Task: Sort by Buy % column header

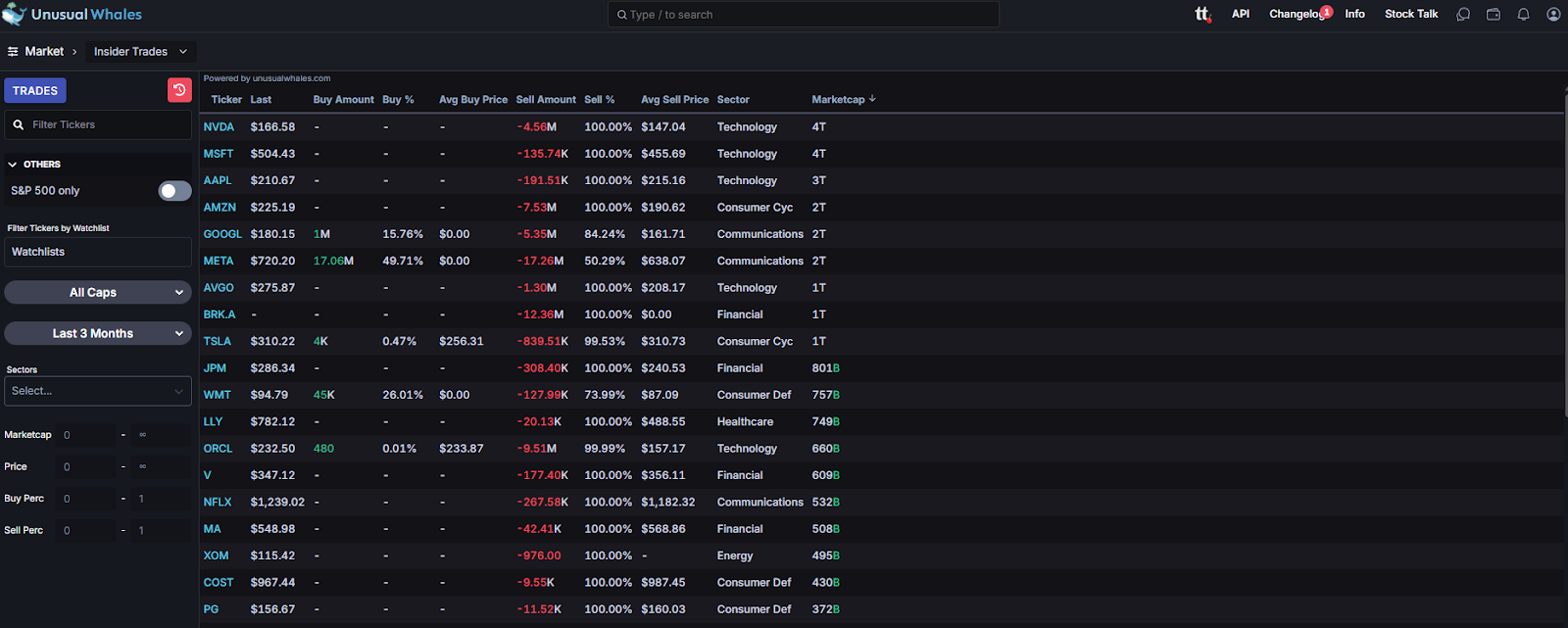Action: [x=398, y=99]
